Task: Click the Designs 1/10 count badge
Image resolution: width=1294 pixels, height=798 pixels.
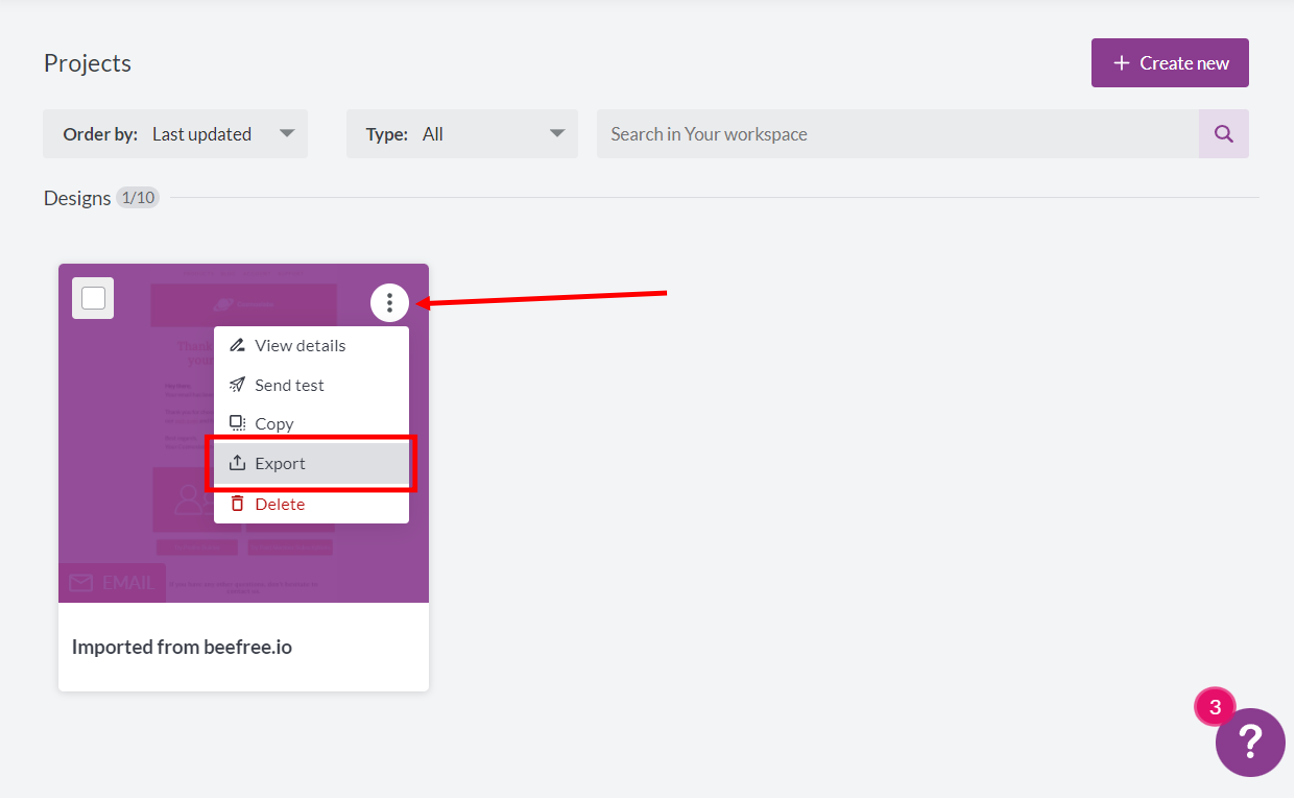Action: [137, 197]
